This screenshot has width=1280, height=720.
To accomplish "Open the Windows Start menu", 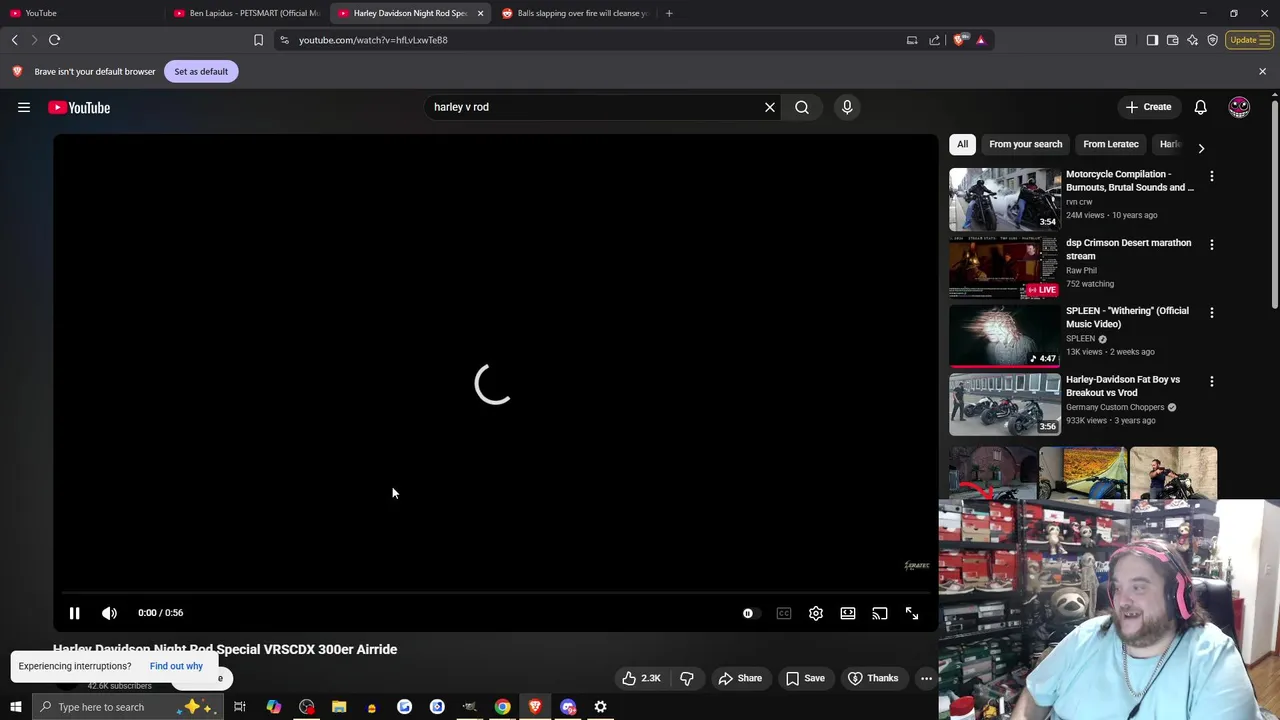I will point(15,707).
